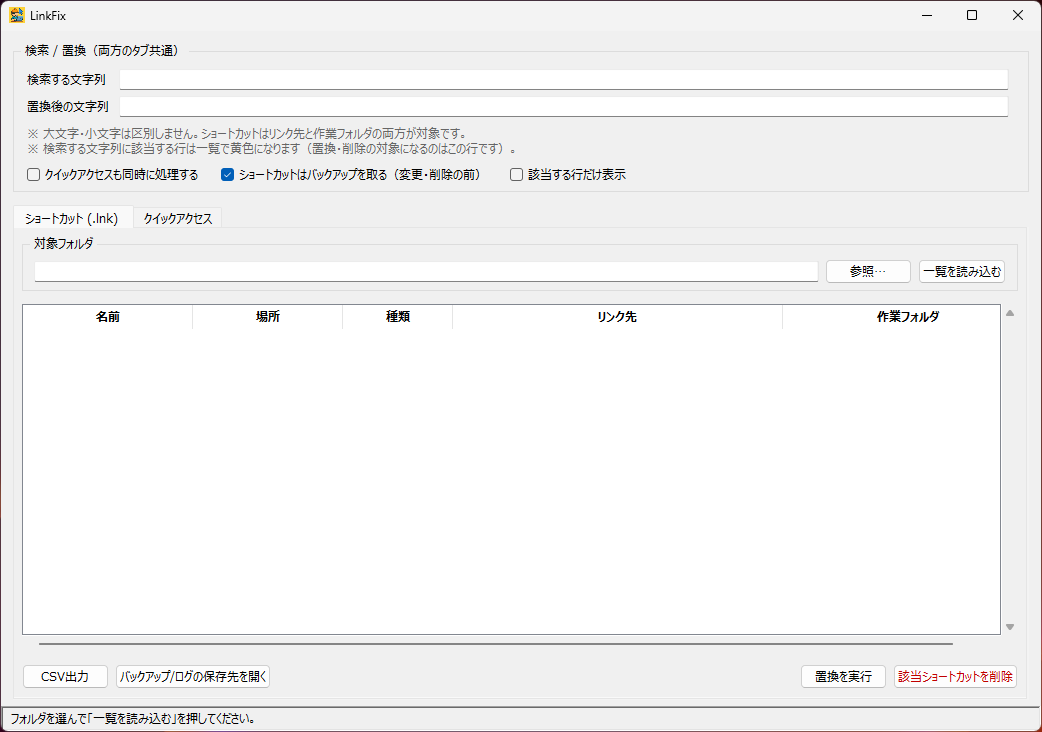Click the 作業フォルダ column header

pyautogui.click(x=891, y=317)
